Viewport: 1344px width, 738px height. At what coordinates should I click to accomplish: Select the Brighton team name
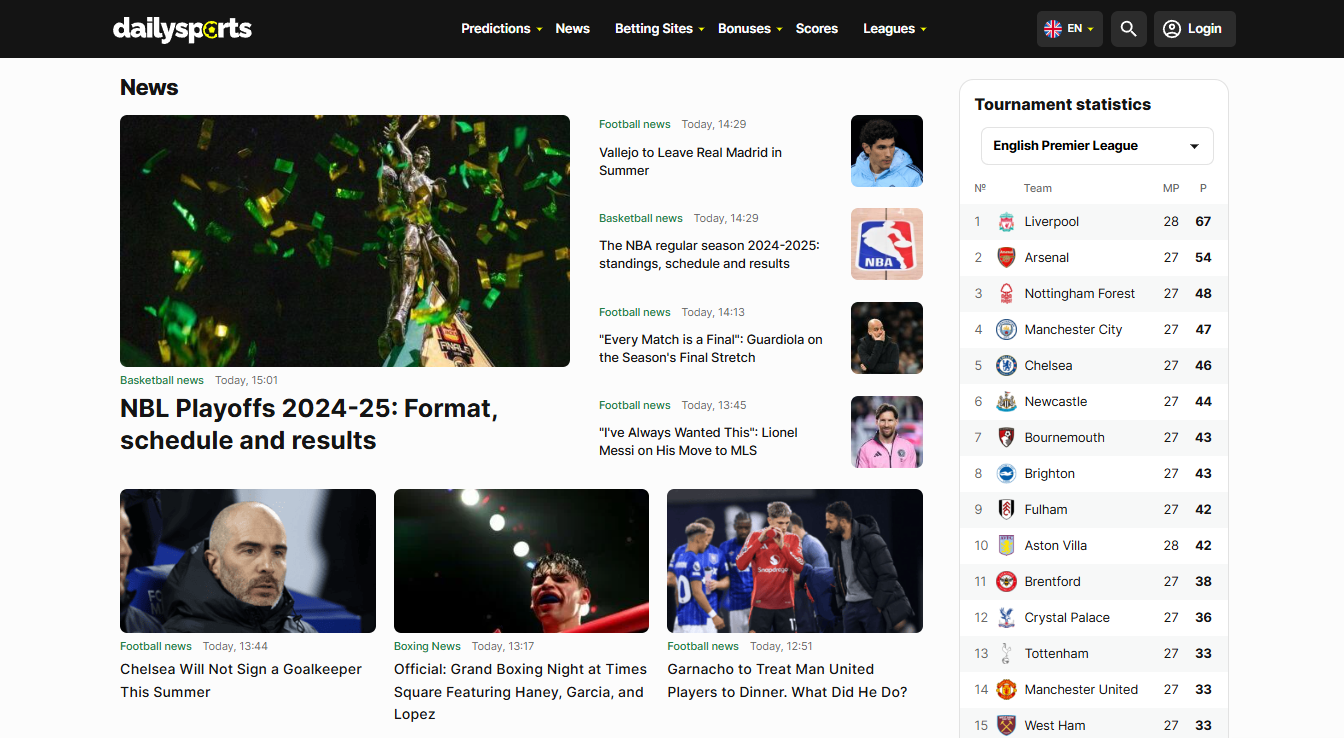pos(1050,474)
